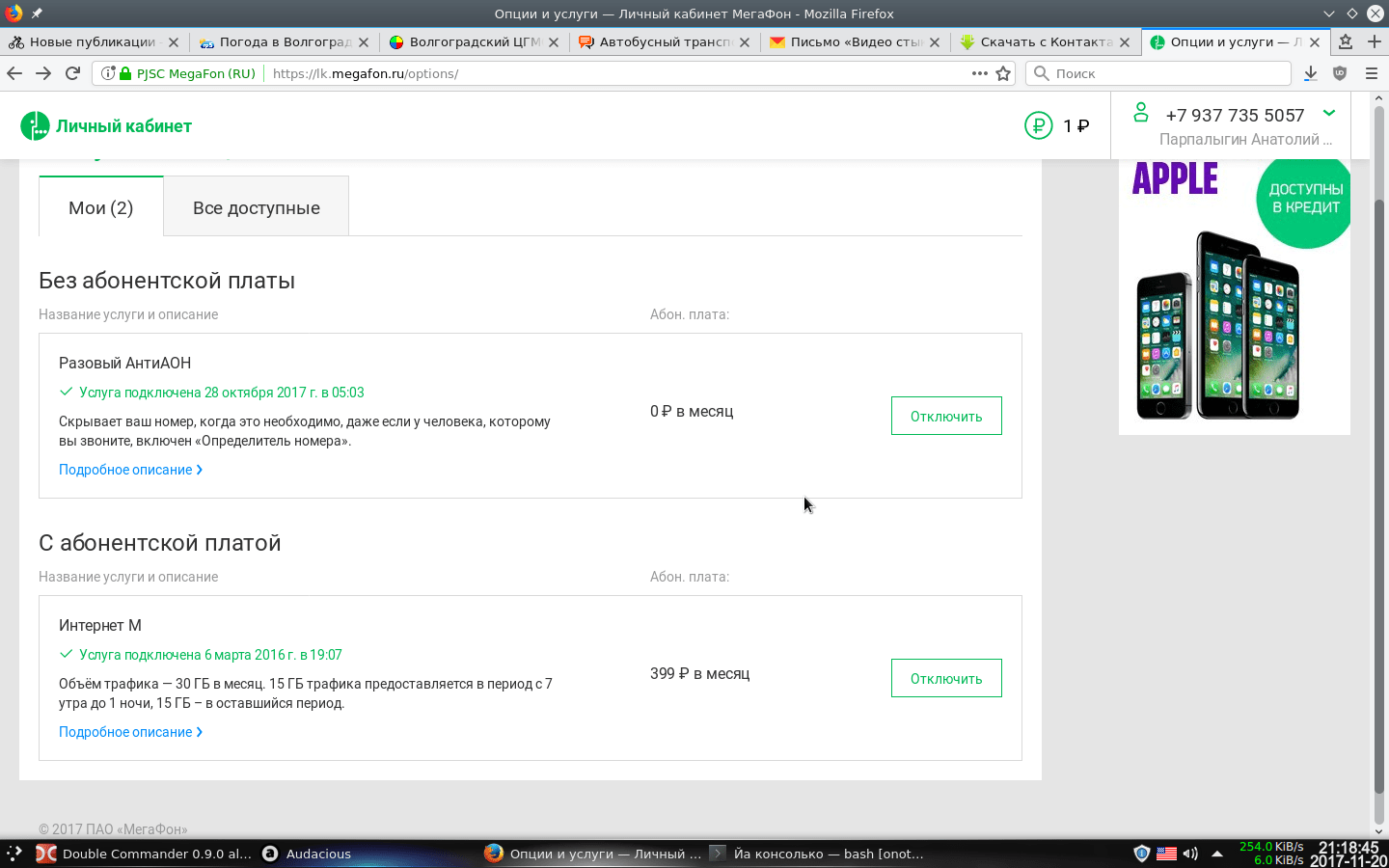Image resolution: width=1389 pixels, height=868 pixels.
Task: Open the Firefox downloads panel
Action: coord(1311,73)
